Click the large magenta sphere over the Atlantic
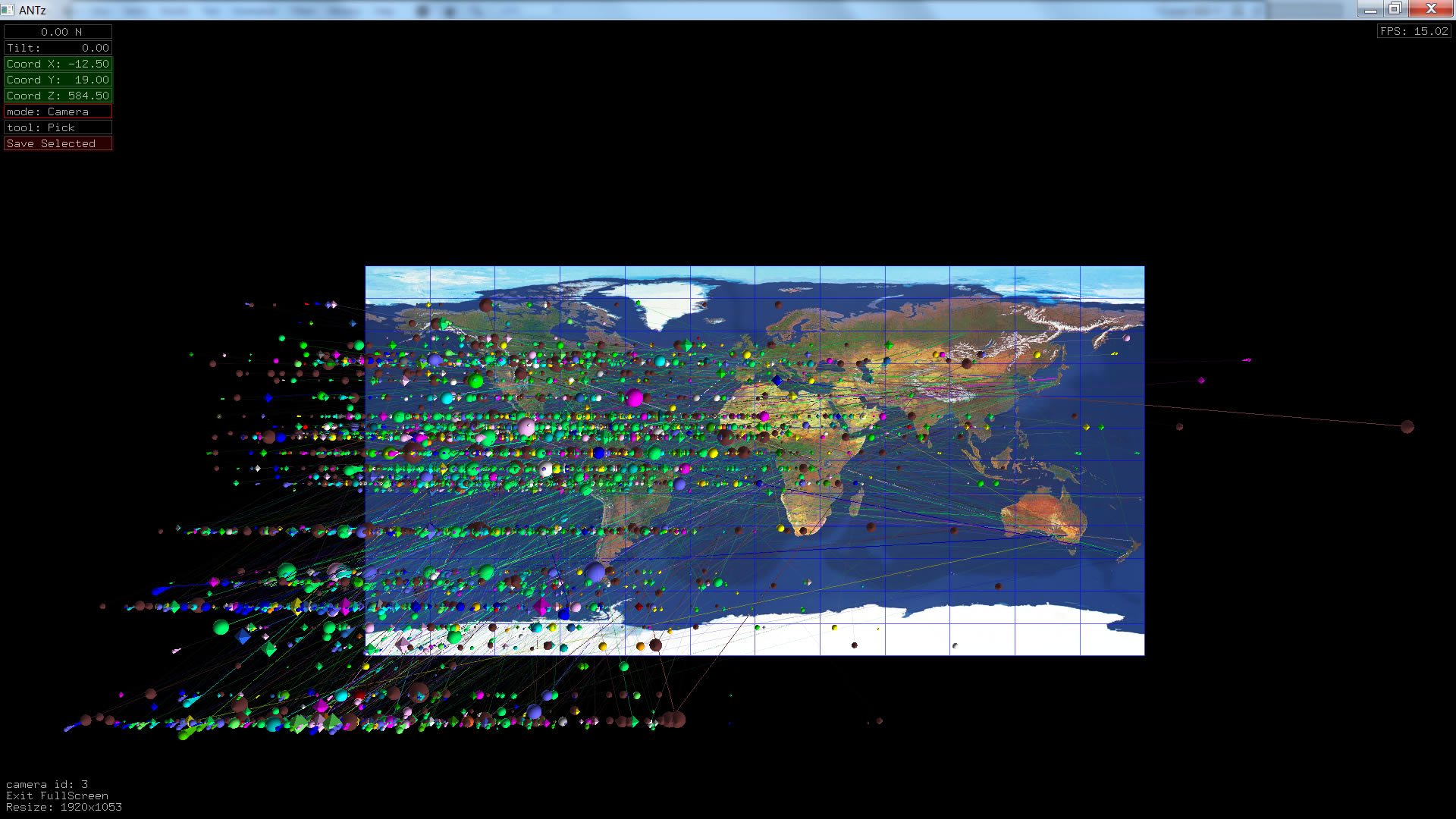The image size is (1456, 819). pos(634,397)
